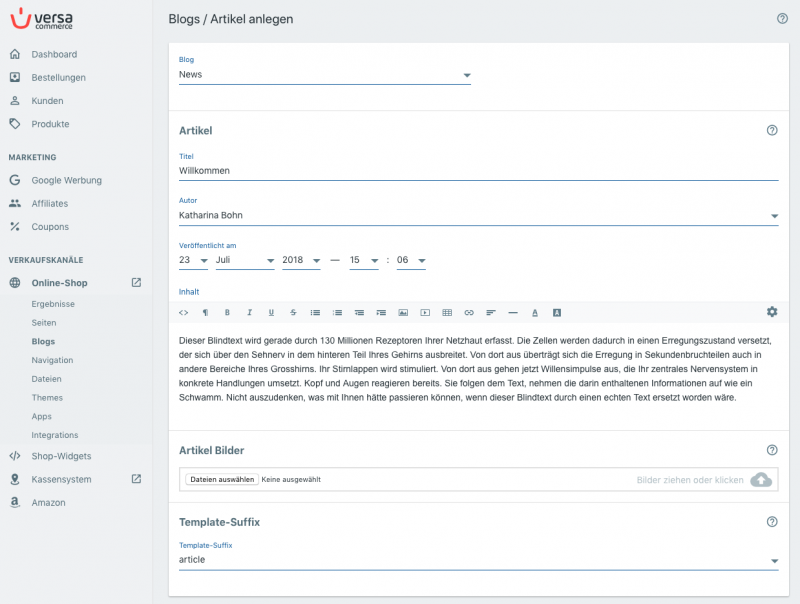Expand the Blog News dropdown
The image size is (800, 604).
[324, 74]
